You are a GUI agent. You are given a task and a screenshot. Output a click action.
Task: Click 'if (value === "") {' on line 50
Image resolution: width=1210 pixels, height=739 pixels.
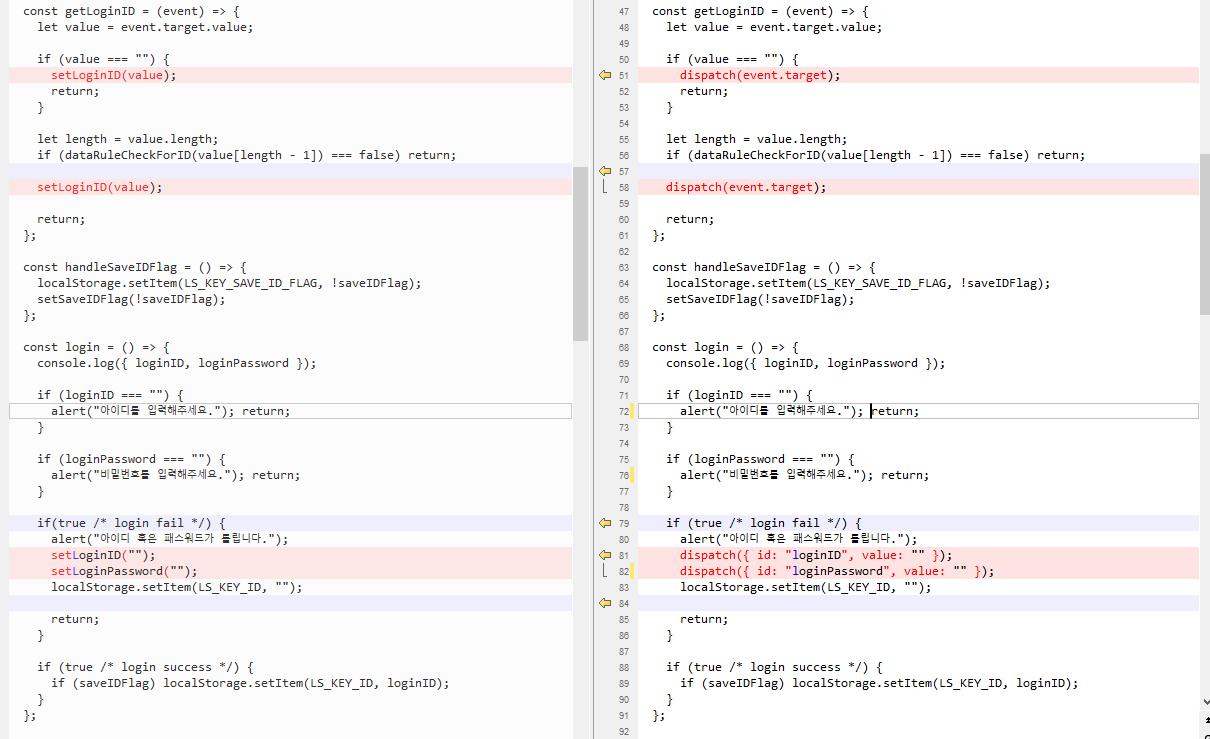(732, 59)
